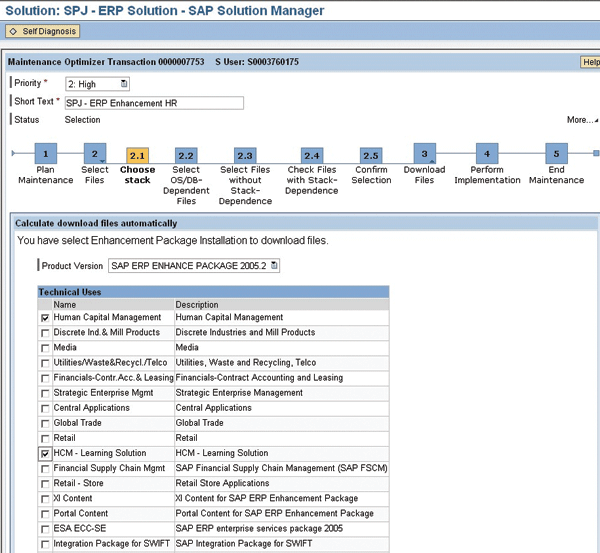This screenshot has width=600, height=553.
Task: Go to step 2 Select Files
Action: [x=95, y=154]
